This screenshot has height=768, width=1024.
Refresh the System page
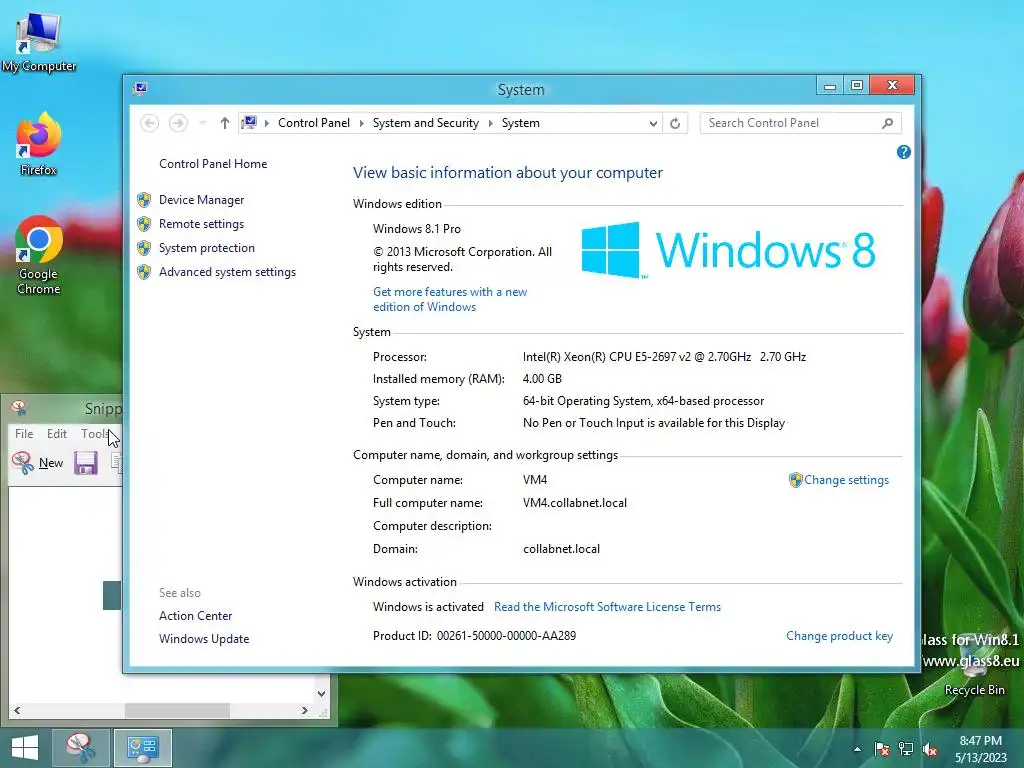pyautogui.click(x=675, y=123)
